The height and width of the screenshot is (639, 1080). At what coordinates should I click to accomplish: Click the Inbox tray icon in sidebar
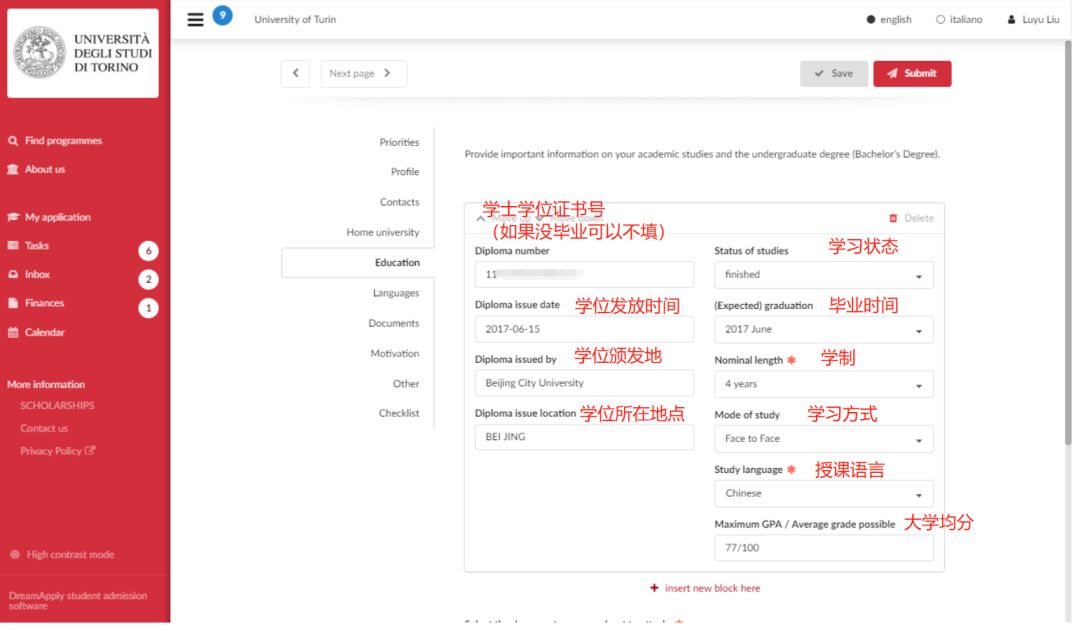click(13, 274)
